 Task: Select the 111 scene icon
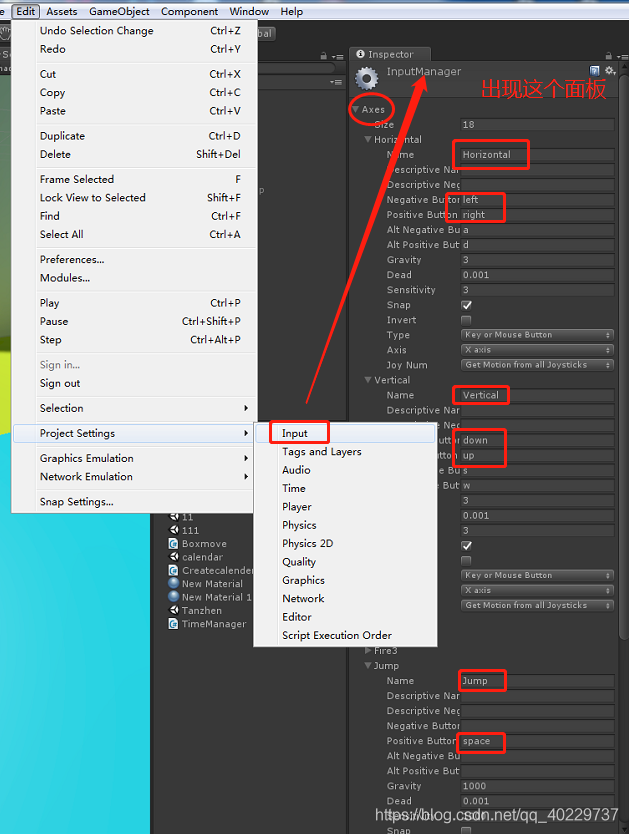point(173,530)
